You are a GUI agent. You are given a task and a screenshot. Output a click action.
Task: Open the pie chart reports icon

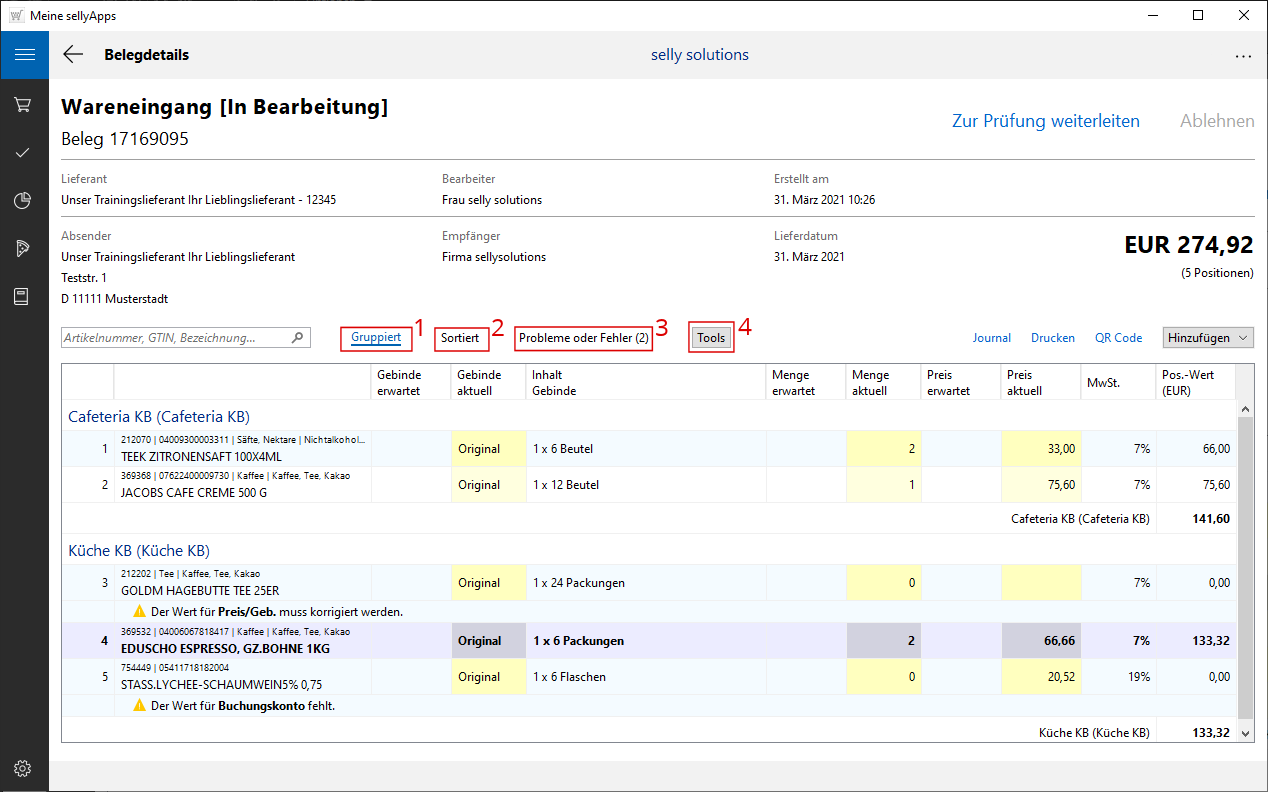point(24,201)
